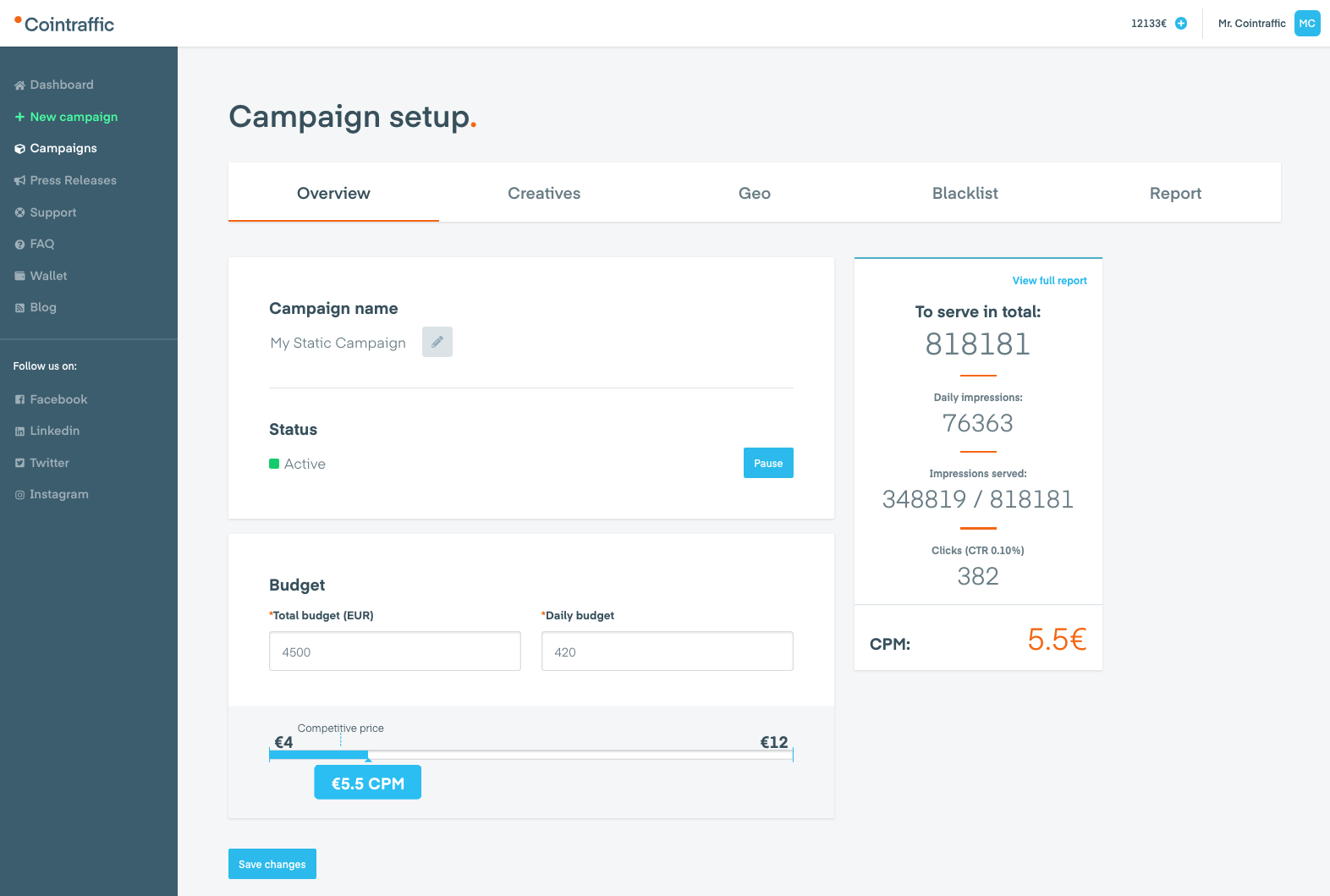Open the MC user avatar
1330x896 pixels.
pyautogui.click(x=1307, y=24)
